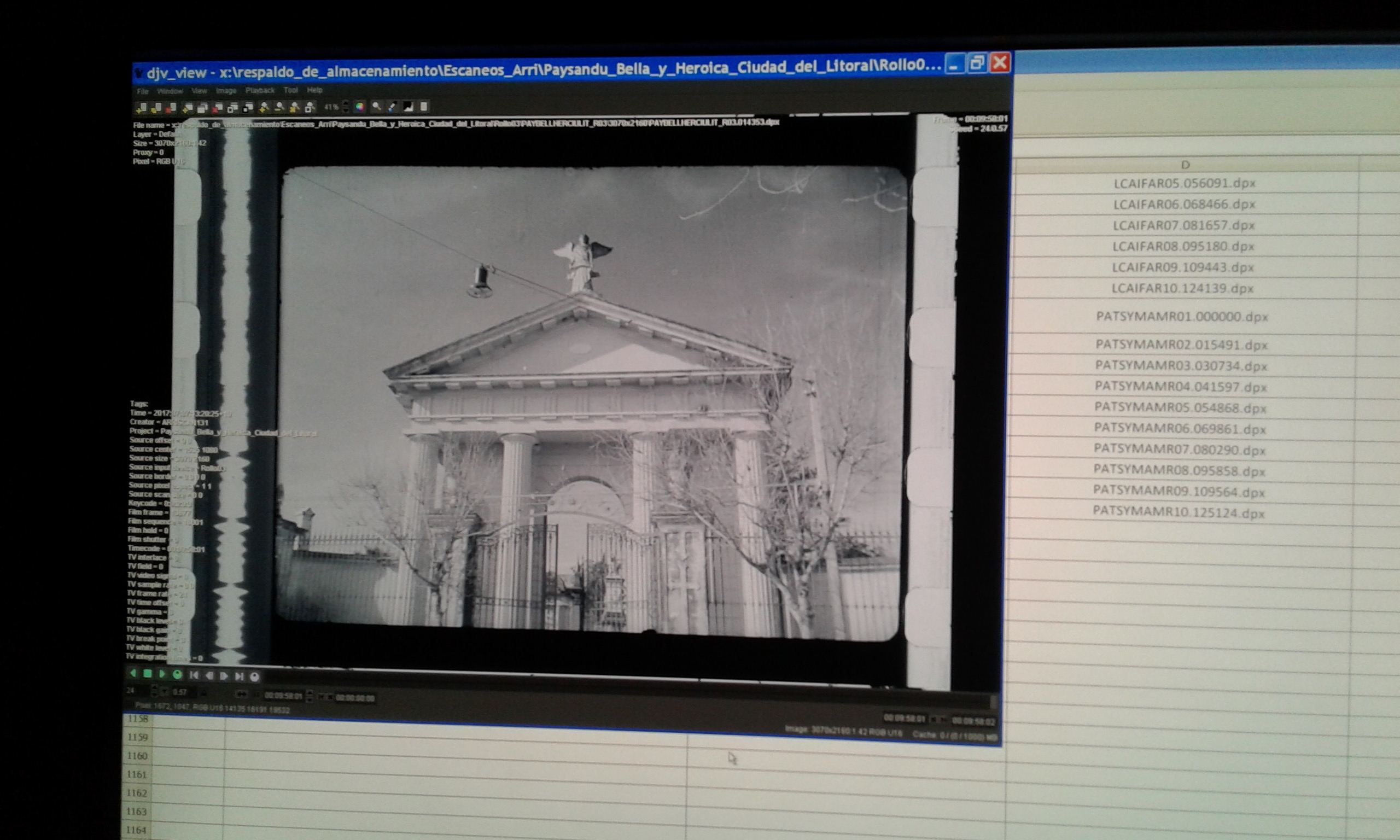
Task: Open the Histogram tool icon
Action: (x=408, y=107)
